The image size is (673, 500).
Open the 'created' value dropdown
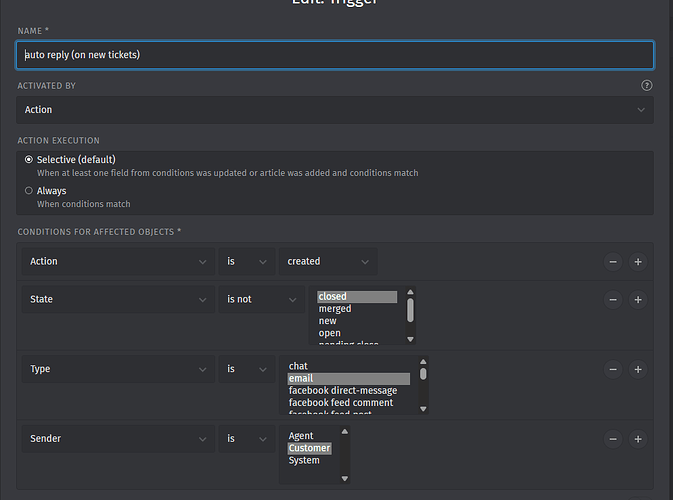pos(328,261)
